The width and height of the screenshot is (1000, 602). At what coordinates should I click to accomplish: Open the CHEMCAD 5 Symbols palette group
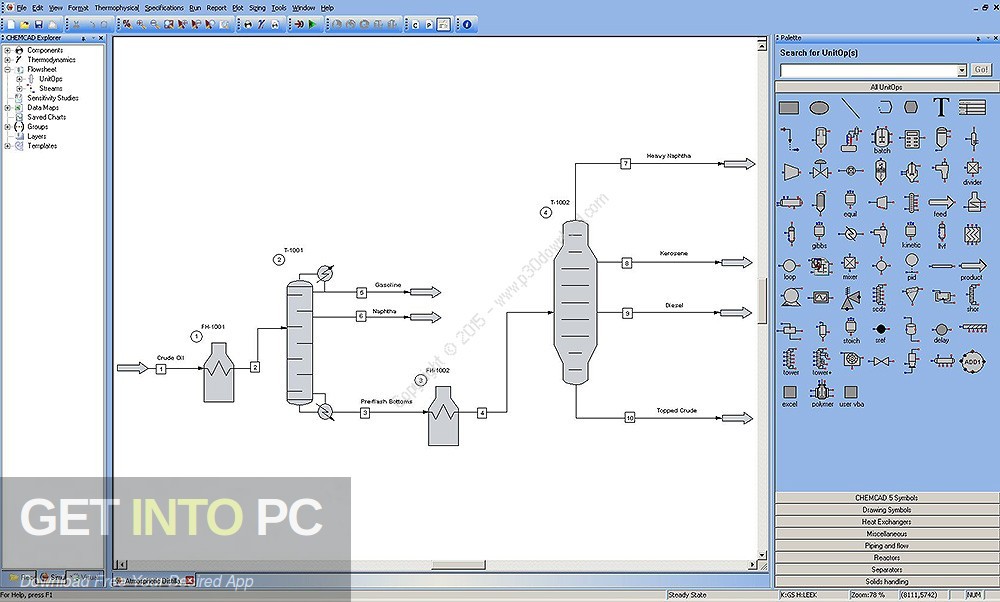coord(886,497)
